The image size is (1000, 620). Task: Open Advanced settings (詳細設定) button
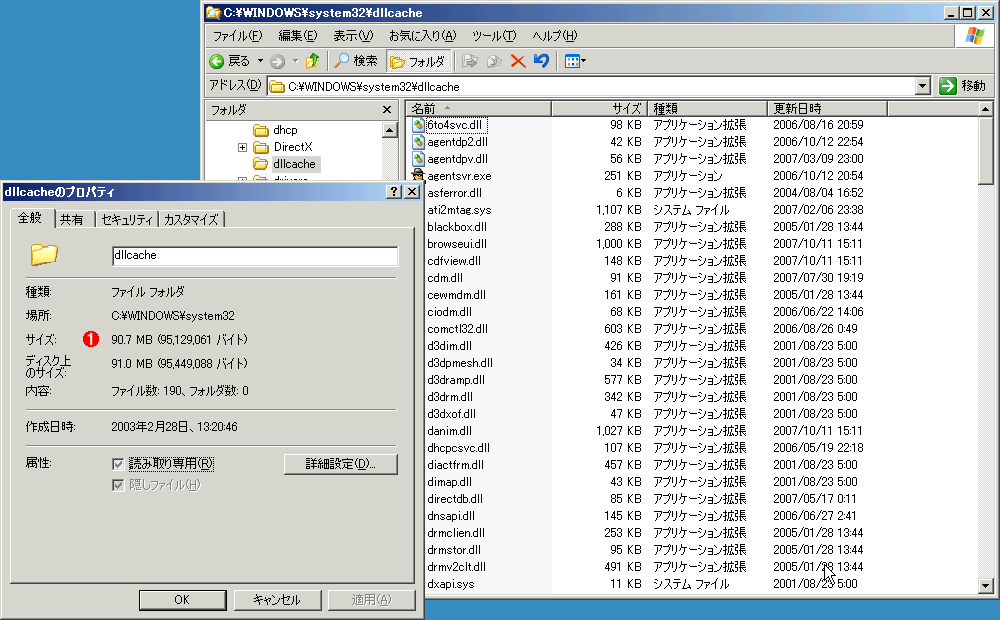pos(341,464)
